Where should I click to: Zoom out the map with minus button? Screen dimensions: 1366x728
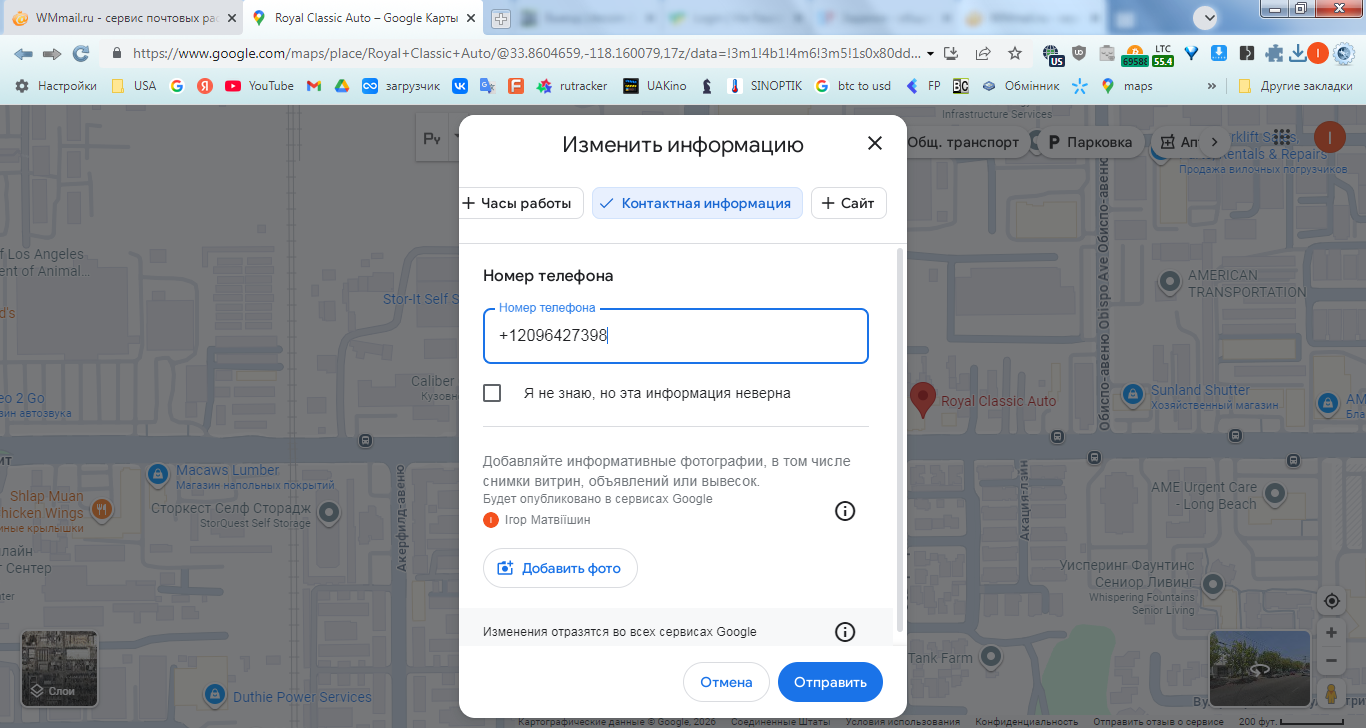(x=1331, y=660)
